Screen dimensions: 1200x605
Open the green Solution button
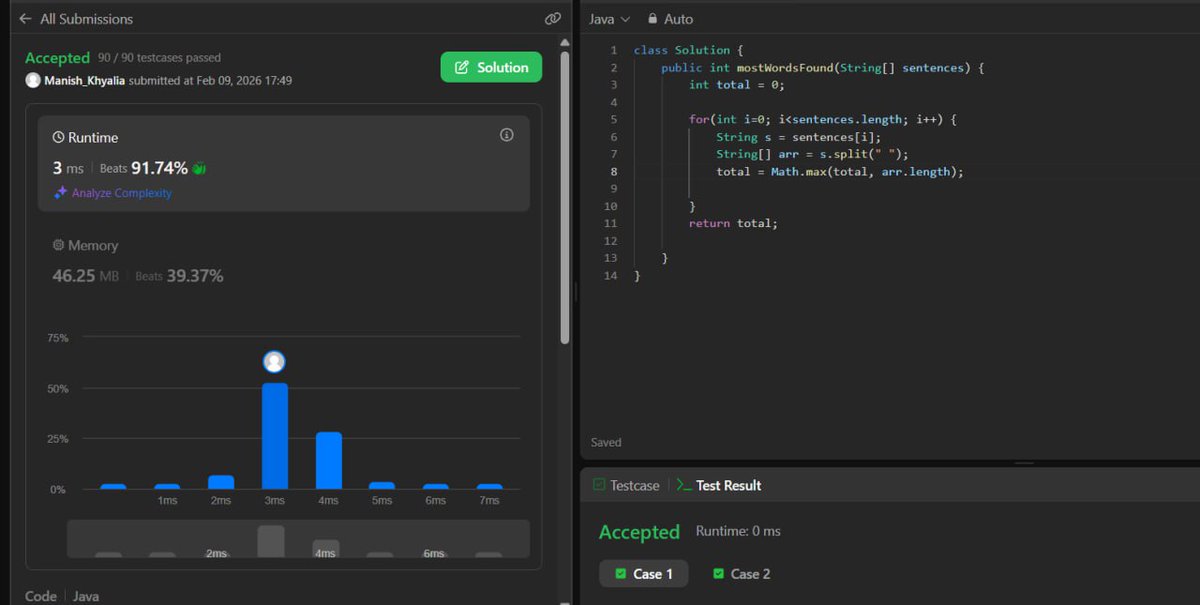(491, 67)
